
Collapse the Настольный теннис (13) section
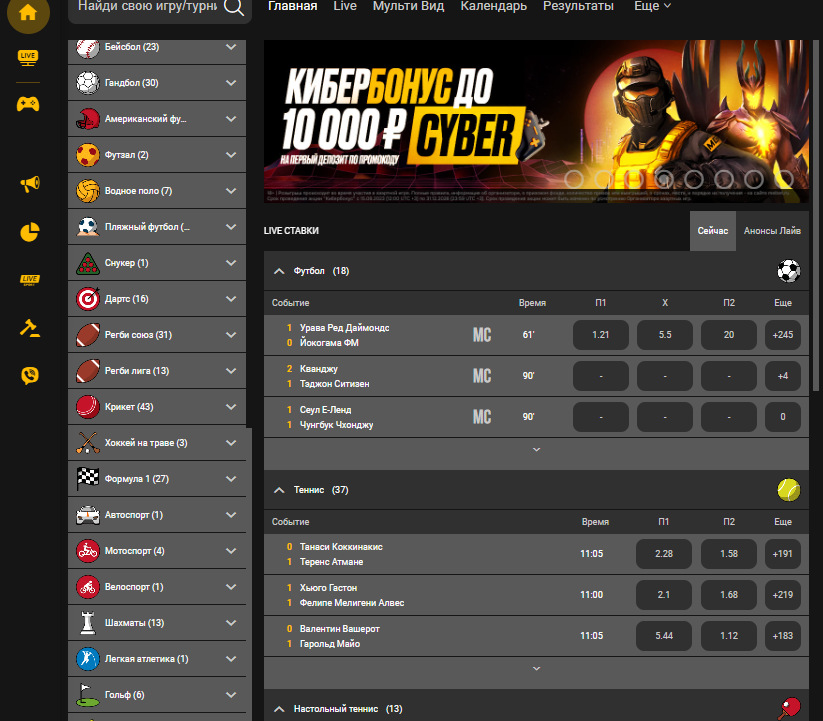click(x=279, y=709)
